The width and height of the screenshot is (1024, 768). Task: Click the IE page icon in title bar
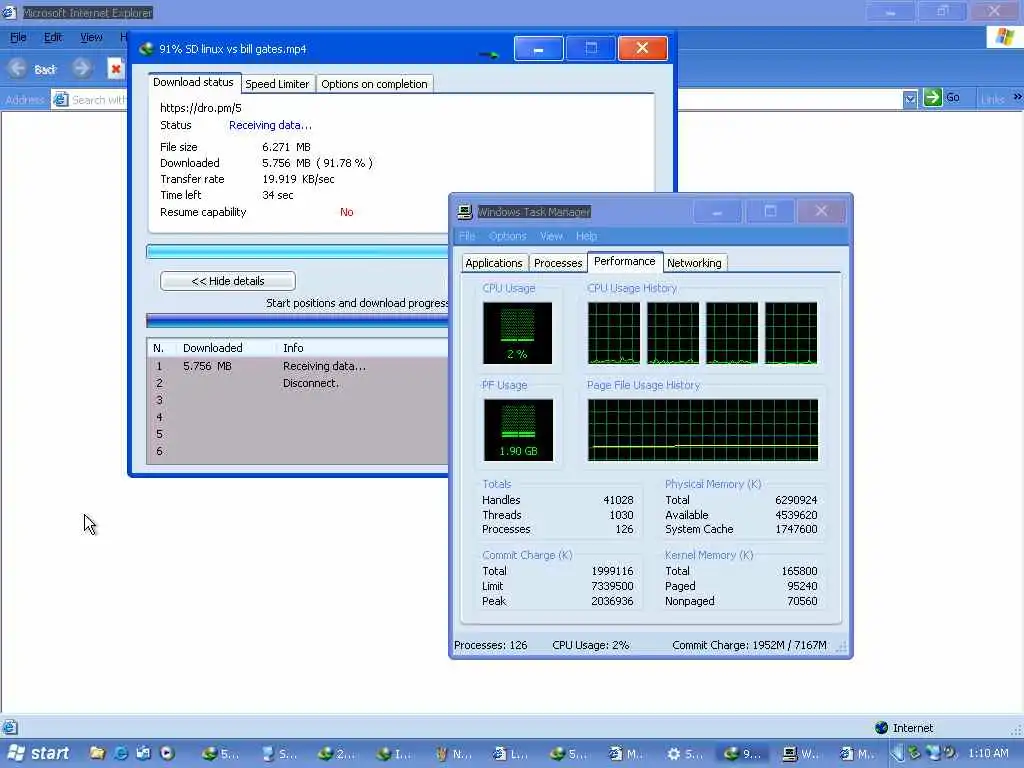(x=8, y=12)
